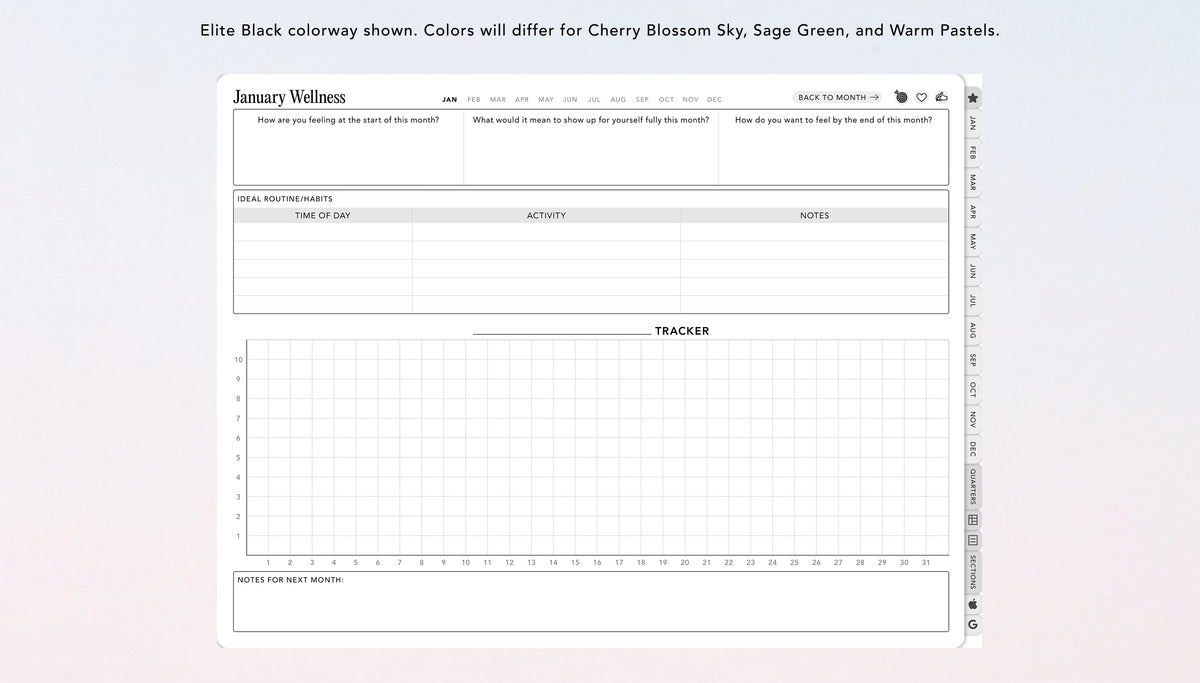
Task: Go to FEB in top month navigation
Action: [x=474, y=100]
